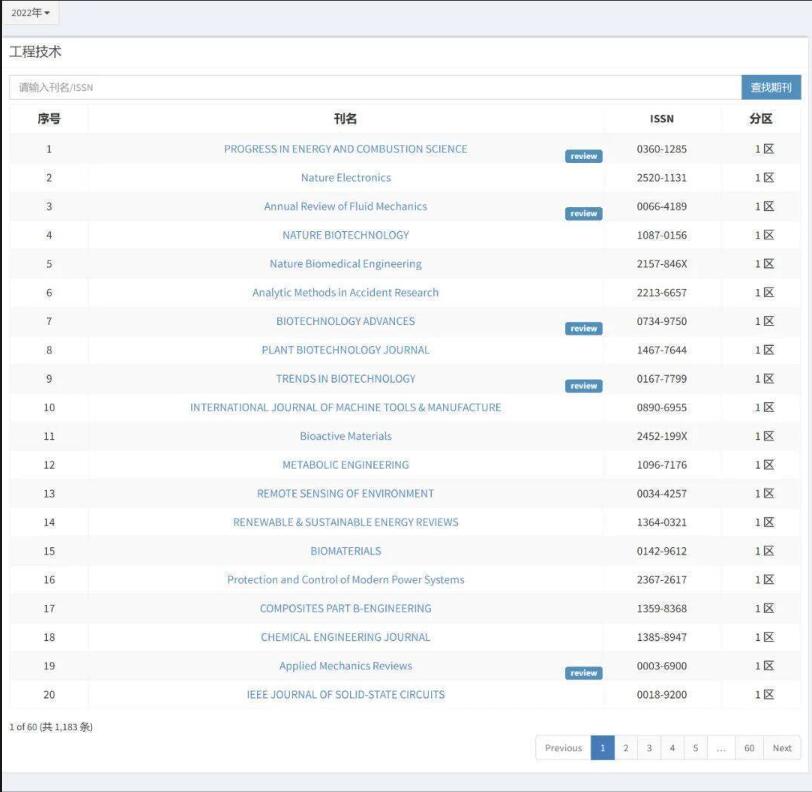
Task: Go to page 2 of results
Action: [626, 748]
